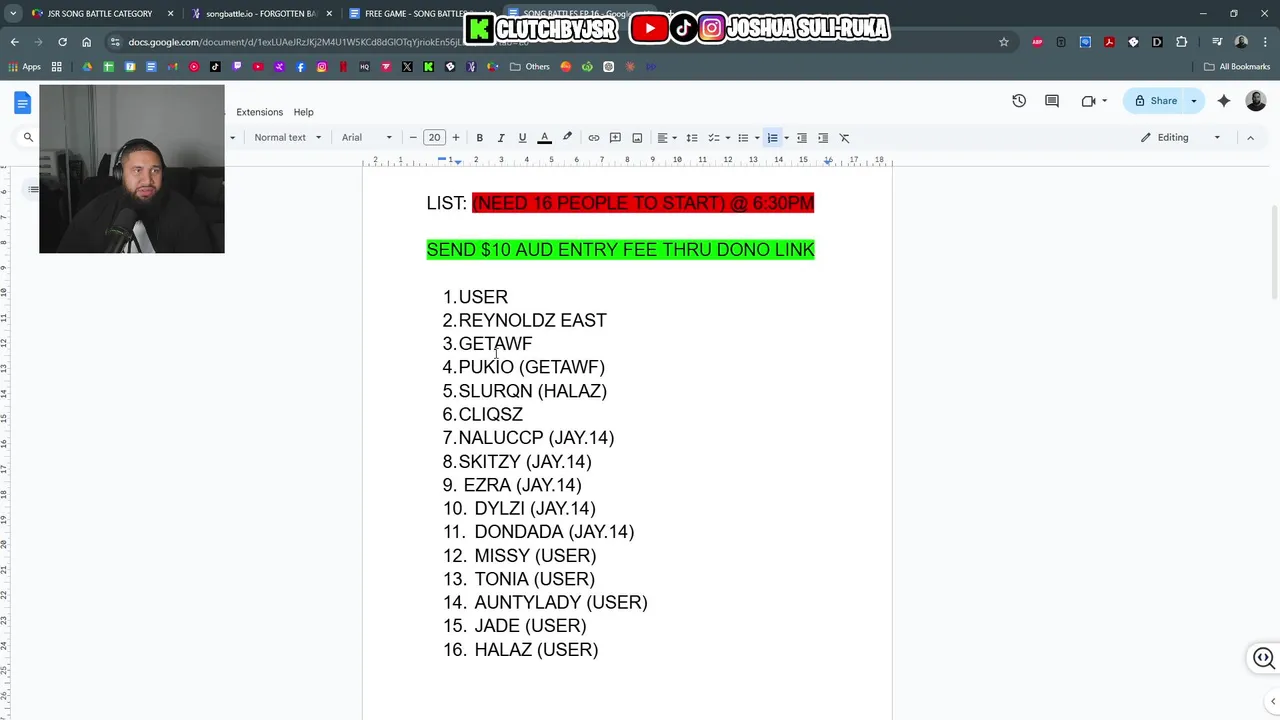Click the bulleted list icon
Viewport: 1280px width, 720px height.
(742, 138)
